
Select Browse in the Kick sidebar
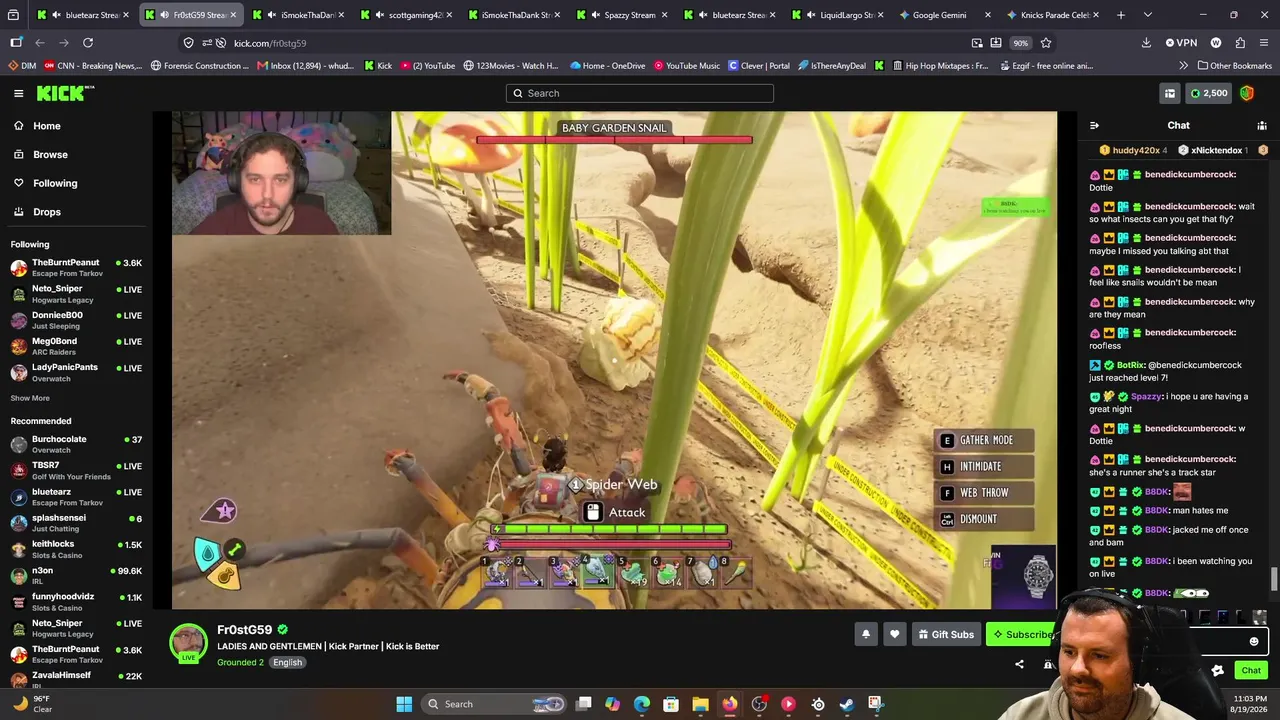[x=50, y=155]
